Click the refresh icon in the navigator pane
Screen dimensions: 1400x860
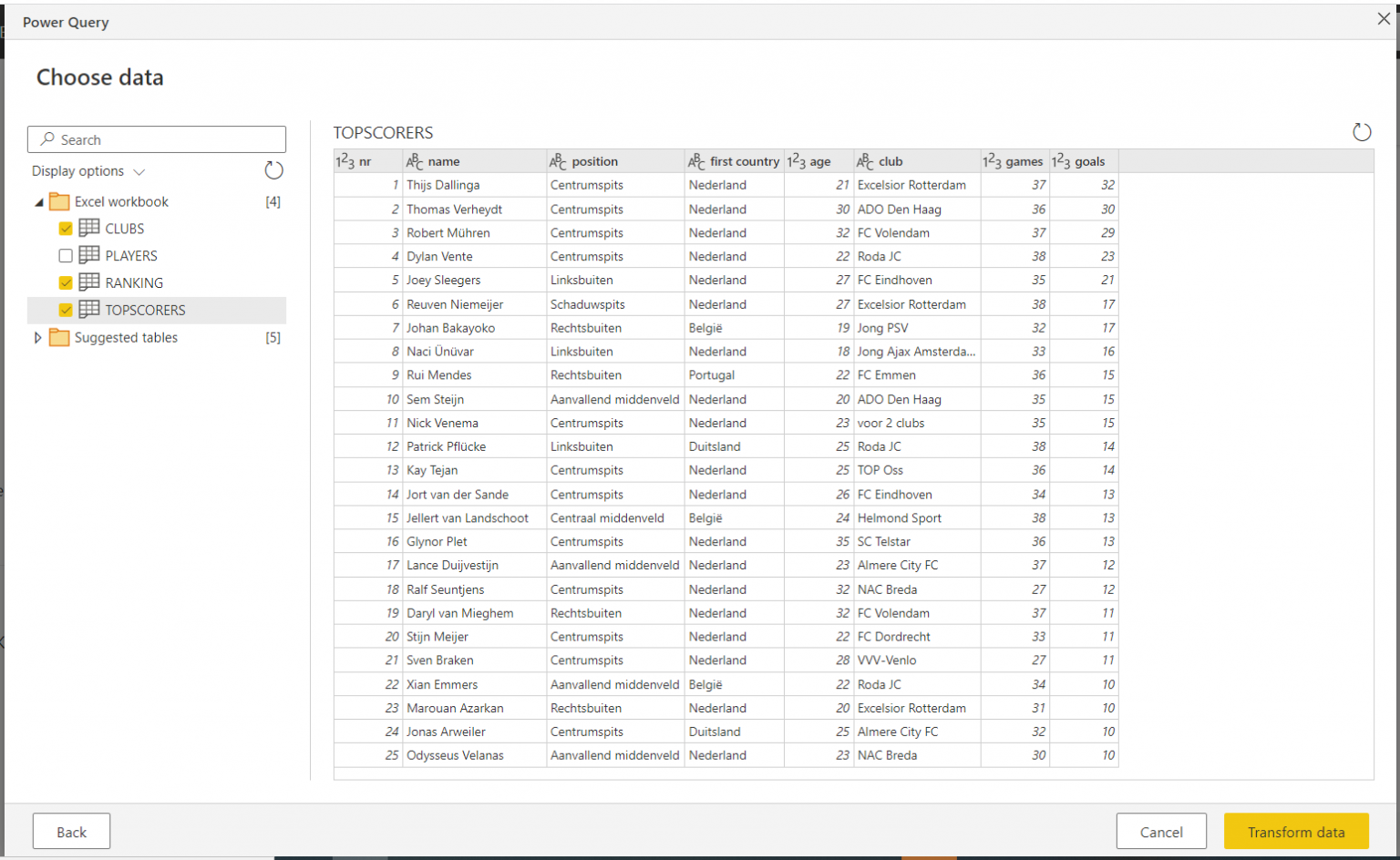click(x=273, y=170)
